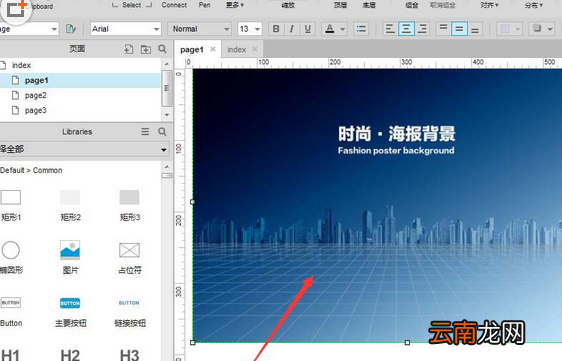Open the 分布 distribute menu

click(534, 5)
